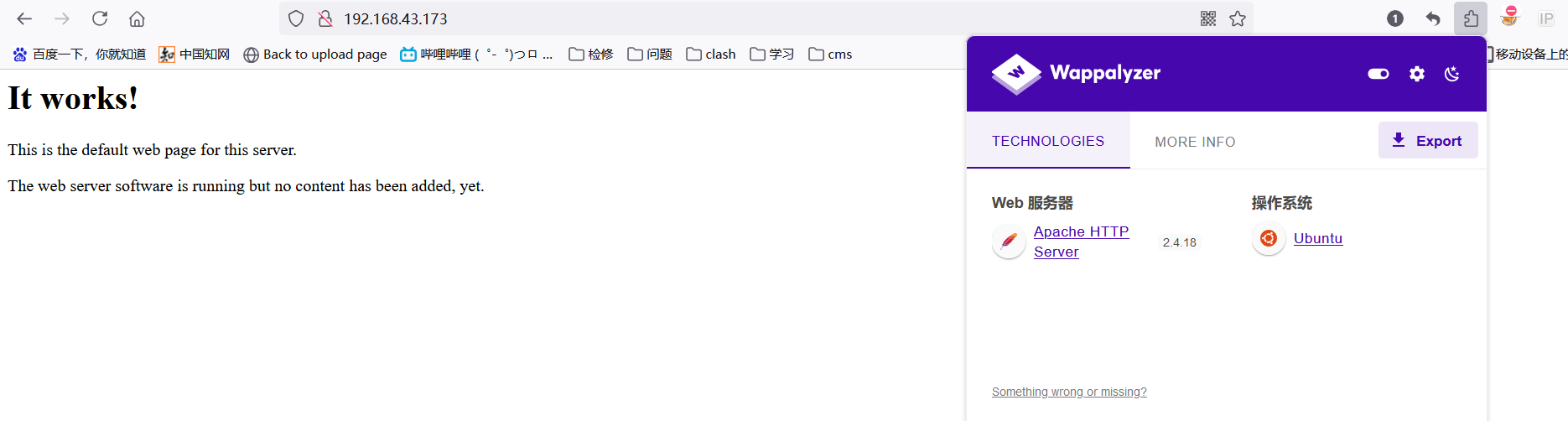The height and width of the screenshot is (421, 1568).
Task: Open the Ubuntu technology link
Action: point(1318,238)
